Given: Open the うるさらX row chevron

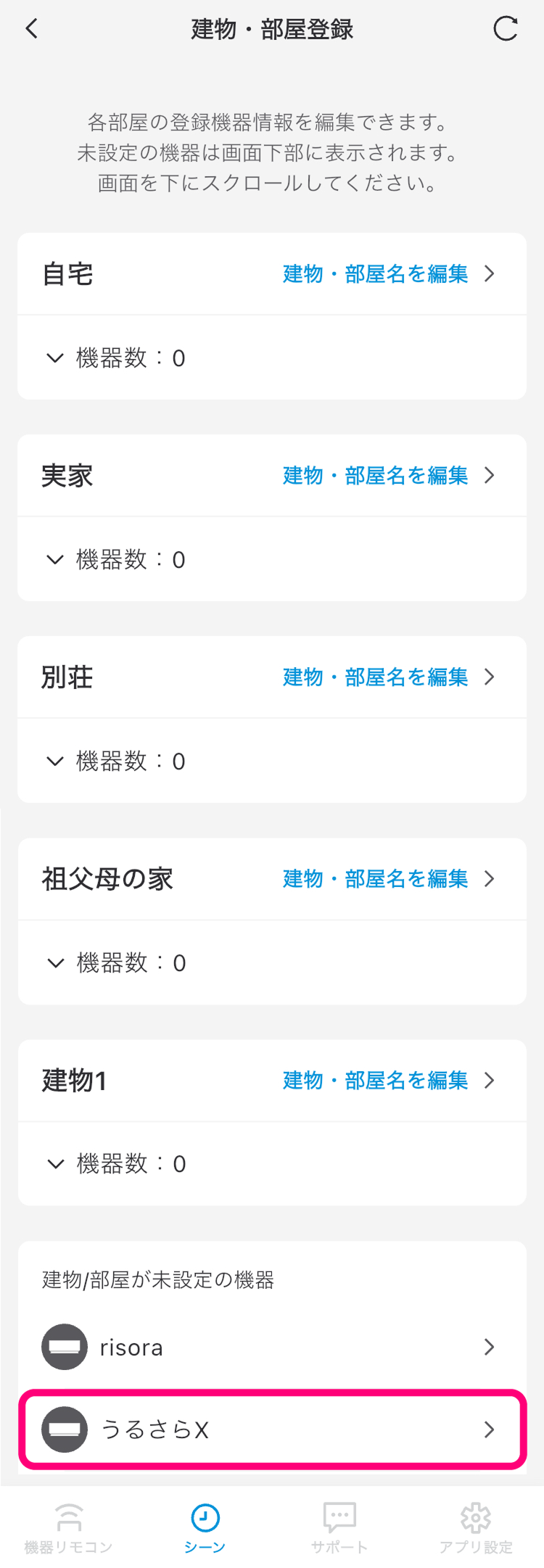Looking at the screenshot, I should click(489, 1429).
